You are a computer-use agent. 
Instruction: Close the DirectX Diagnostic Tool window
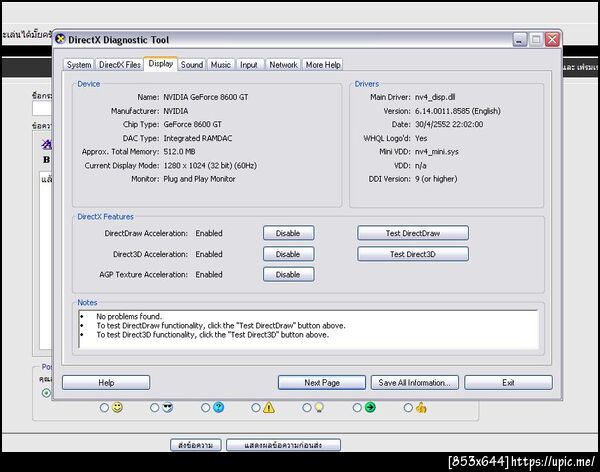pyautogui.click(x=553, y=39)
